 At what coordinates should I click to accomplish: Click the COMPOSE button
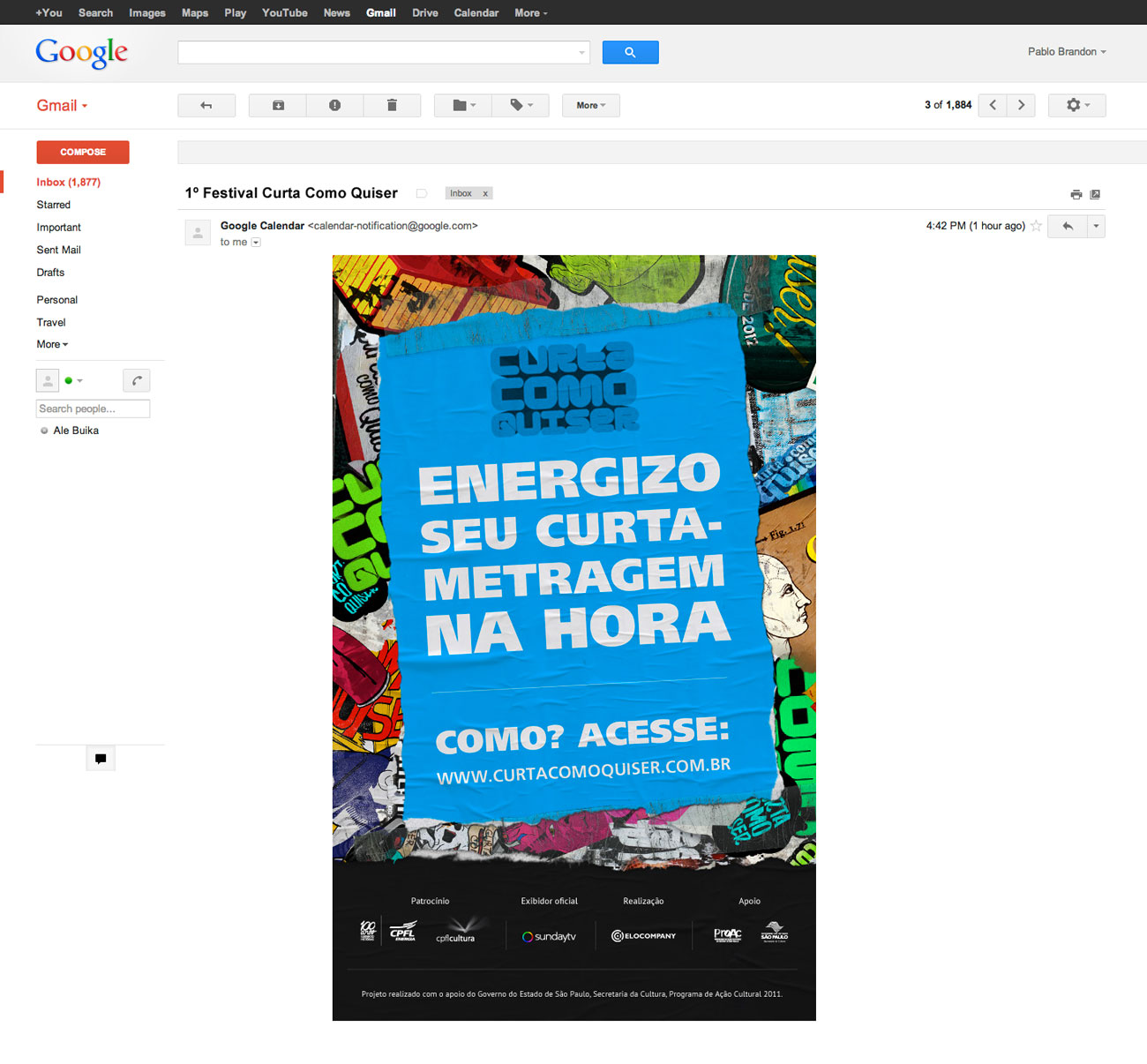[83, 153]
